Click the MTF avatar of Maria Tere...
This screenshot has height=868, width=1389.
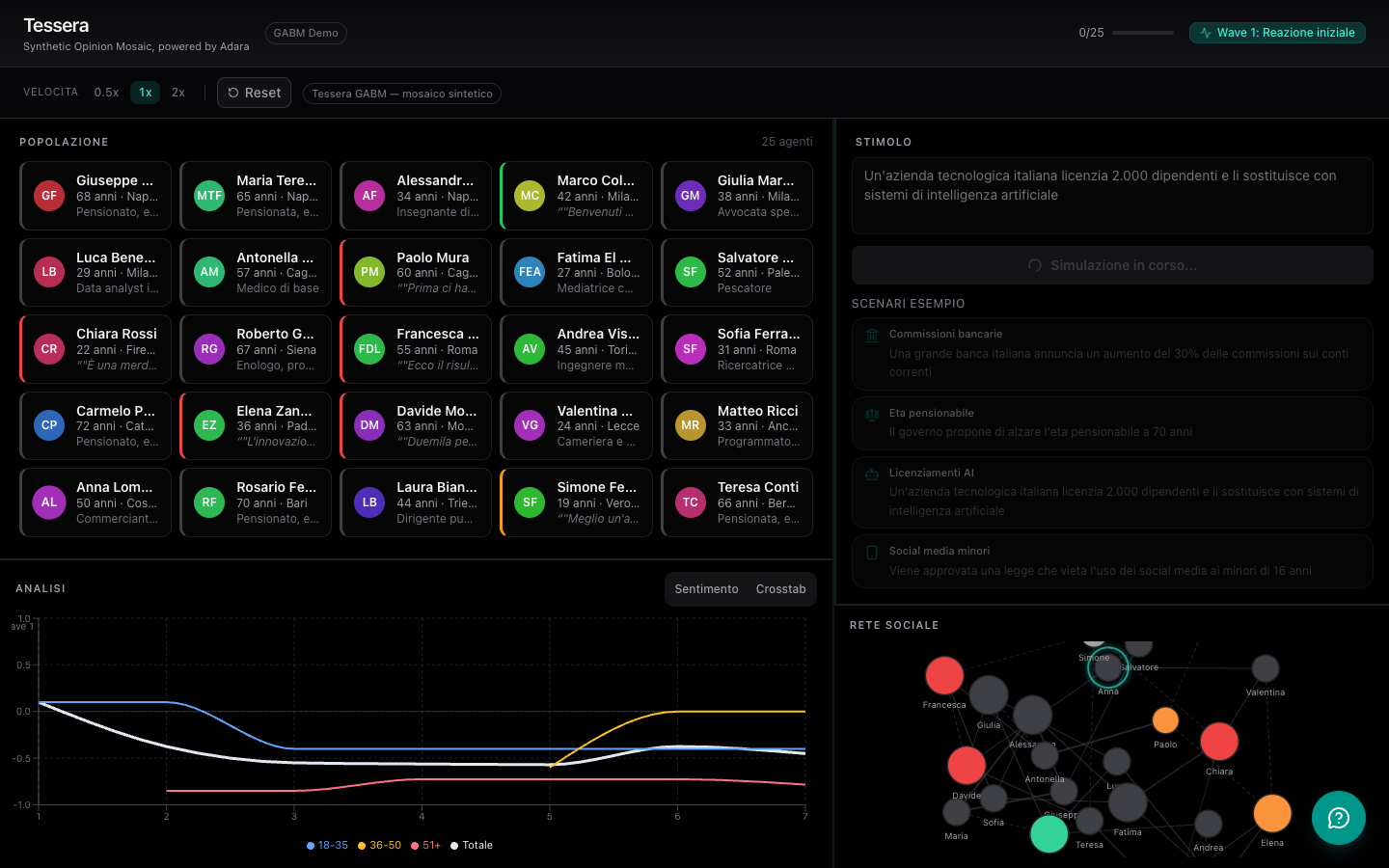[209, 196]
